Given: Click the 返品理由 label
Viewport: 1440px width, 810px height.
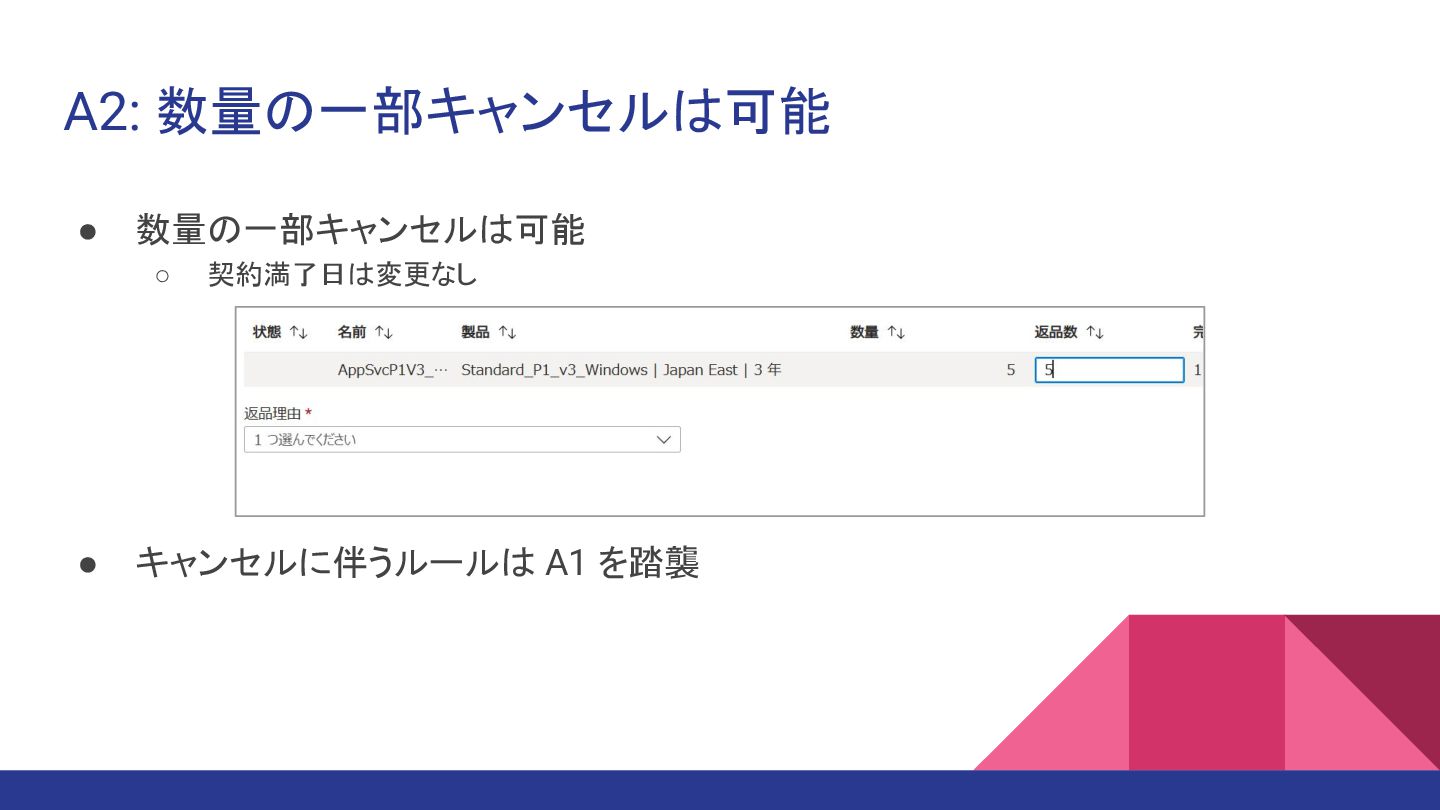Looking at the screenshot, I should point(273,413).
